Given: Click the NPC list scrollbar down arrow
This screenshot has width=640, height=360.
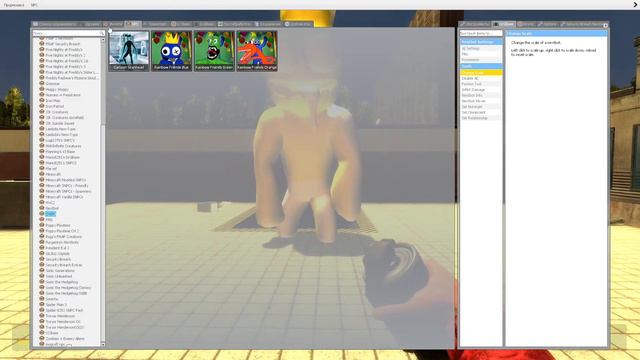Looking at the screenshot, I should click(x=103, y=344).
